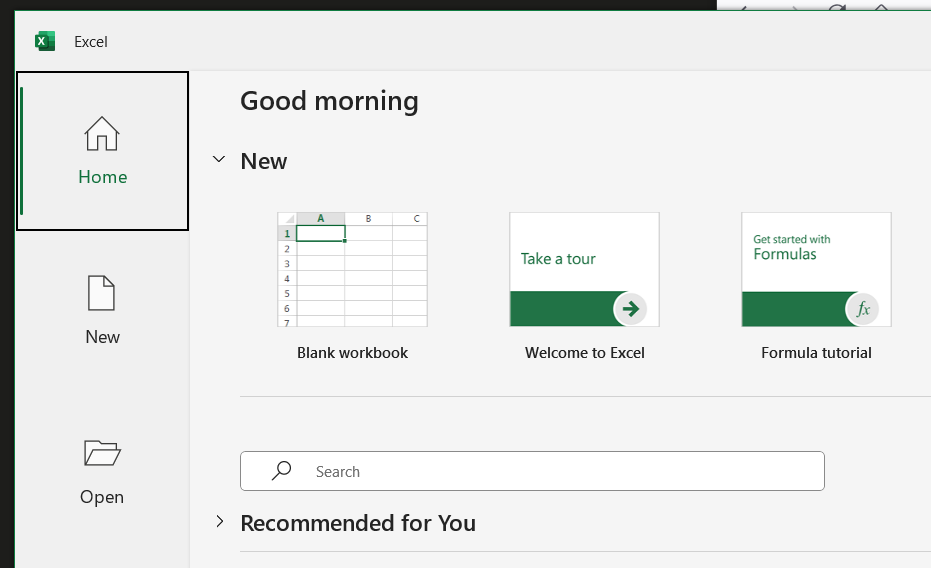Click the Open folder icon
Viewport: 931px width, 568px height.
[x=102, y=453]
